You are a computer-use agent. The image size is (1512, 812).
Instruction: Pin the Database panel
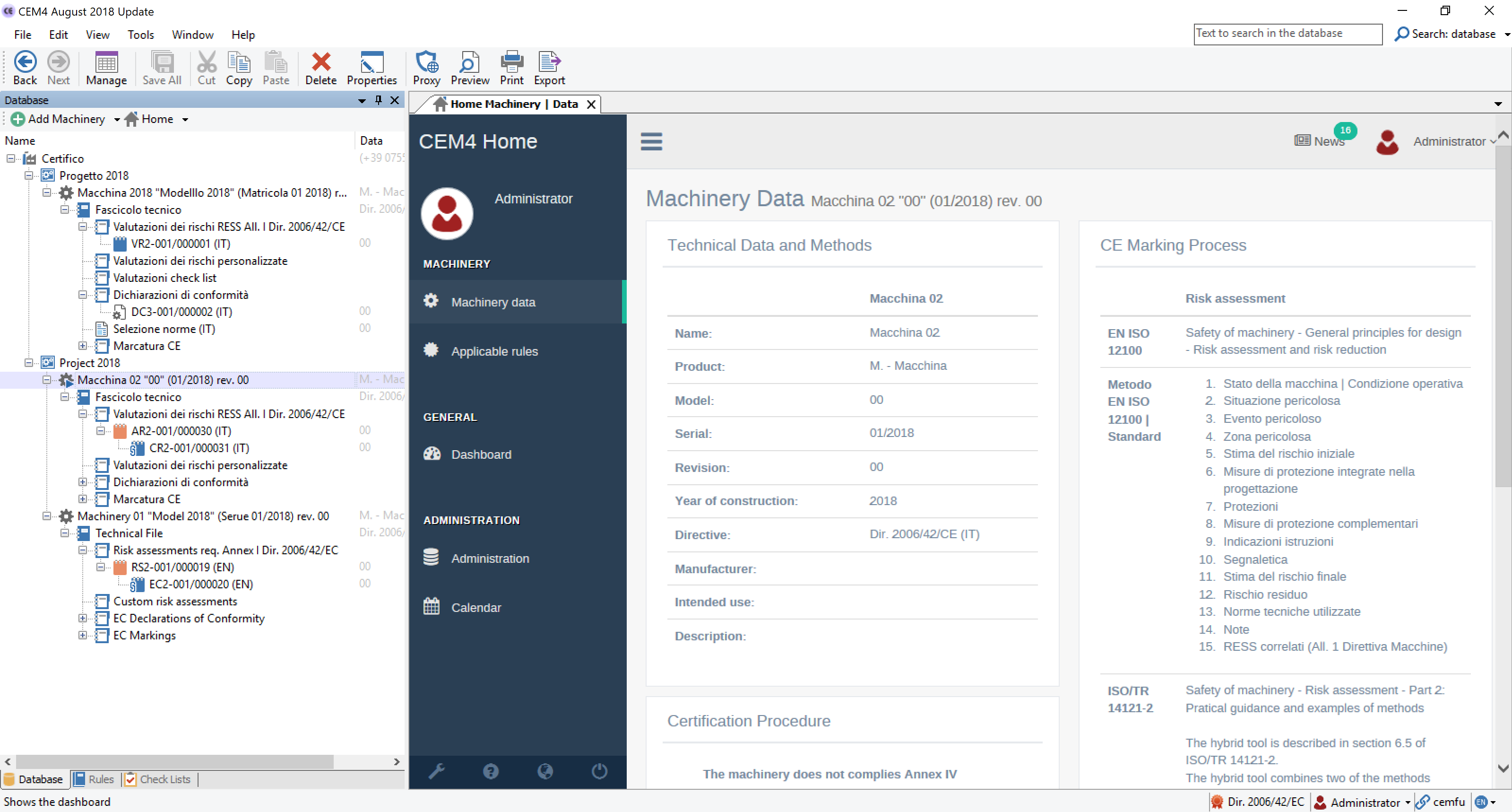tap(379, 100)
